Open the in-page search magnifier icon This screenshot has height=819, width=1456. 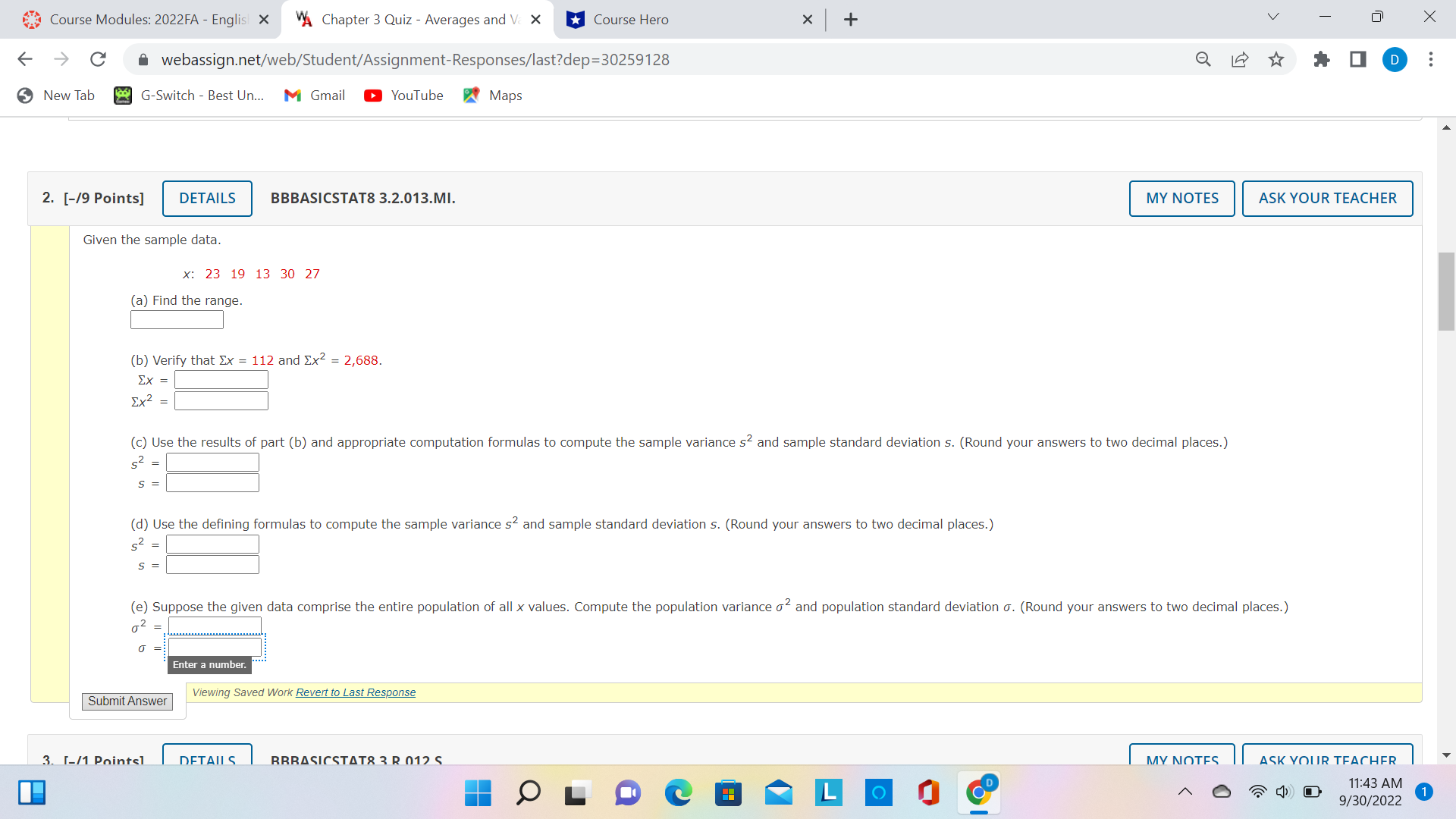(x=1203, y=59)
